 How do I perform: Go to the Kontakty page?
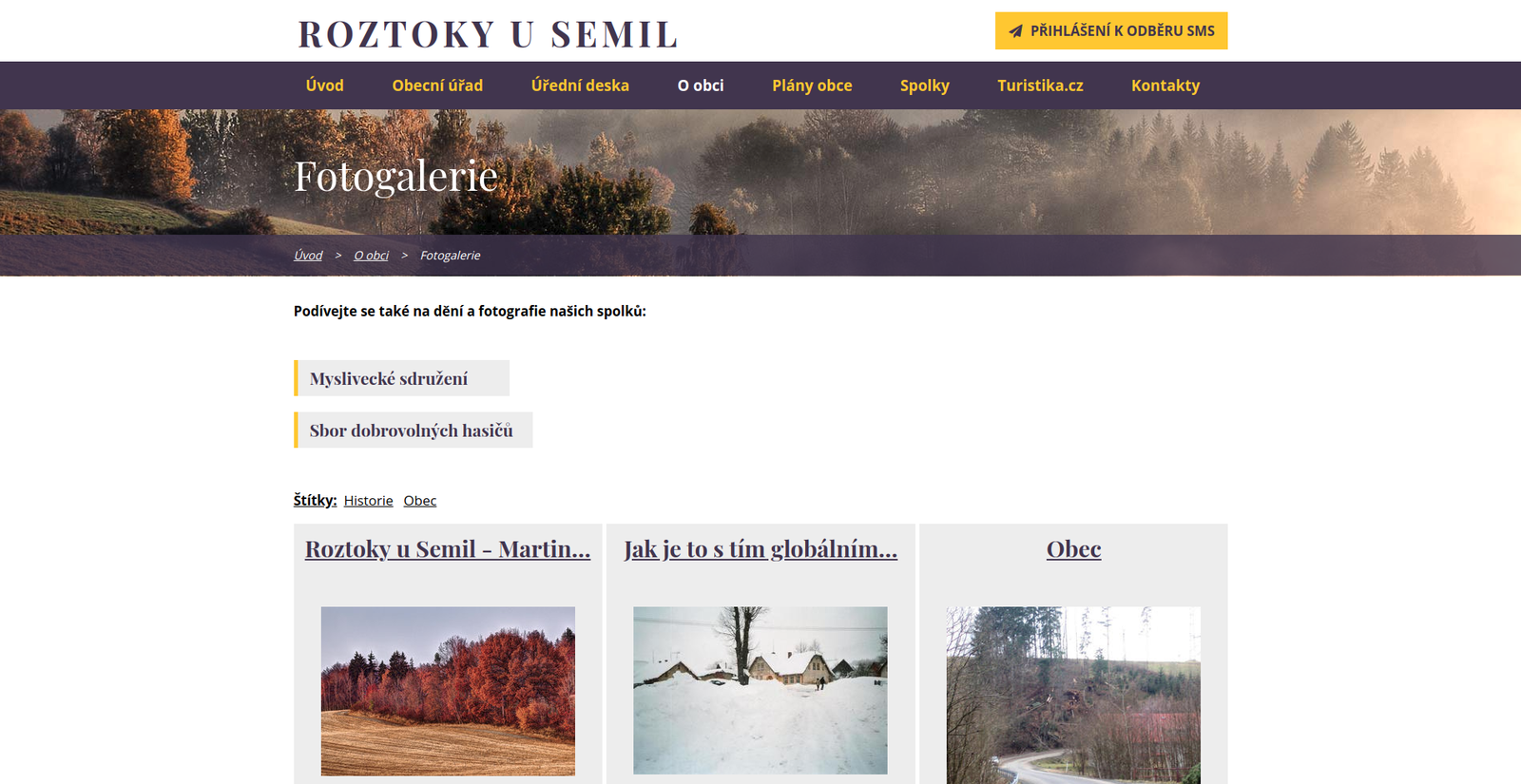point(1165,86)
